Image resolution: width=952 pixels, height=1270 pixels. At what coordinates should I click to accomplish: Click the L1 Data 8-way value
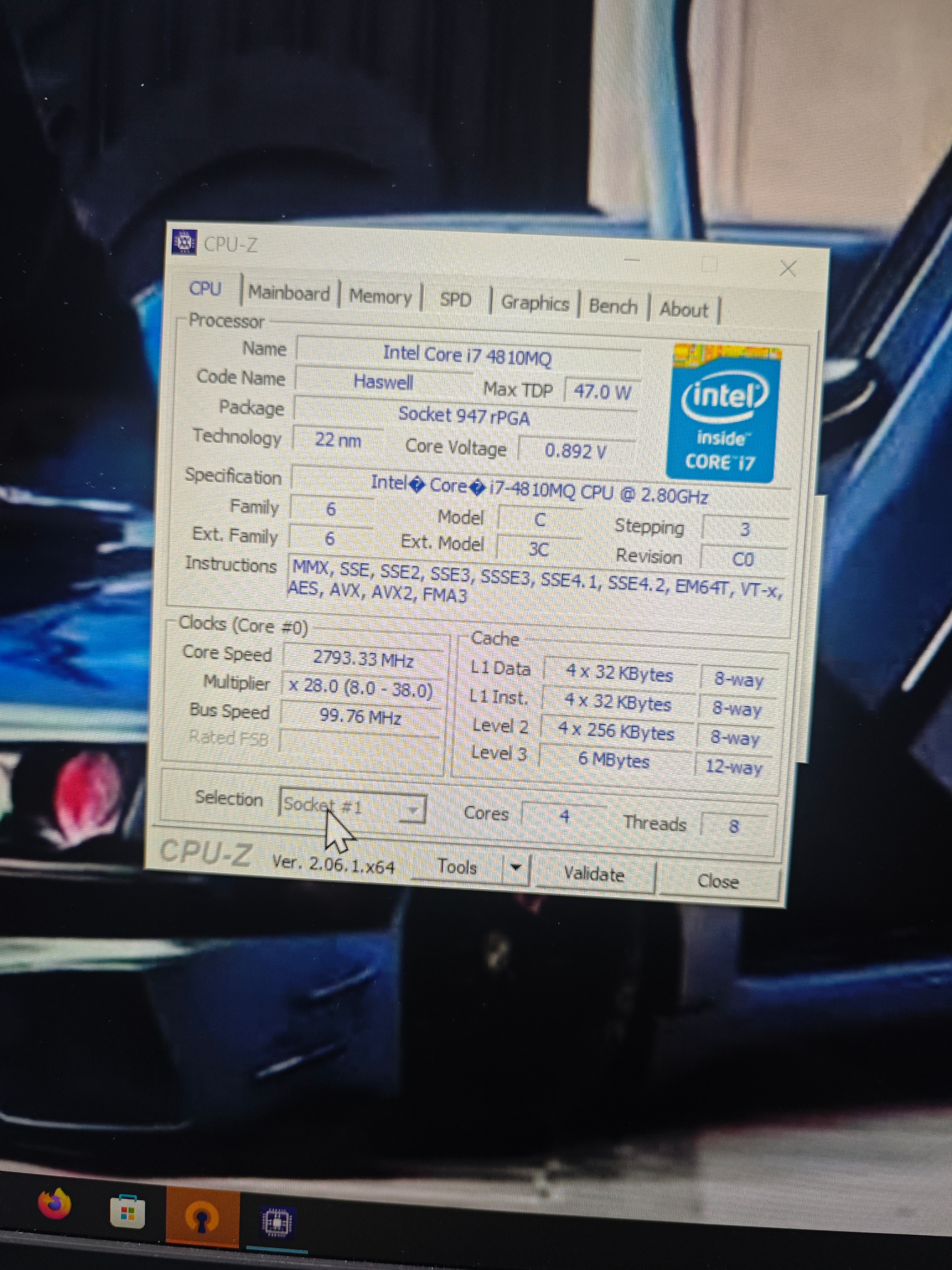tap(739, 680)
